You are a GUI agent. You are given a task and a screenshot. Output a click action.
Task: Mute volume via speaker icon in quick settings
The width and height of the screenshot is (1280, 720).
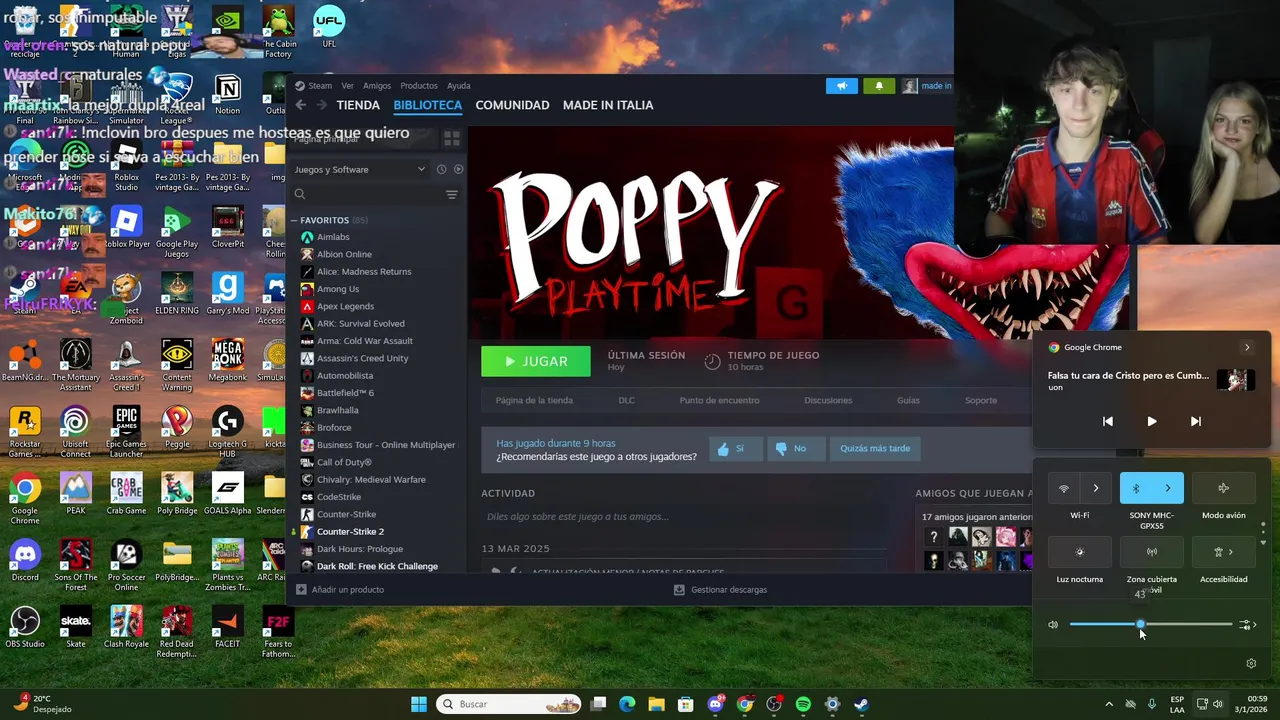tap(1053, 625)
